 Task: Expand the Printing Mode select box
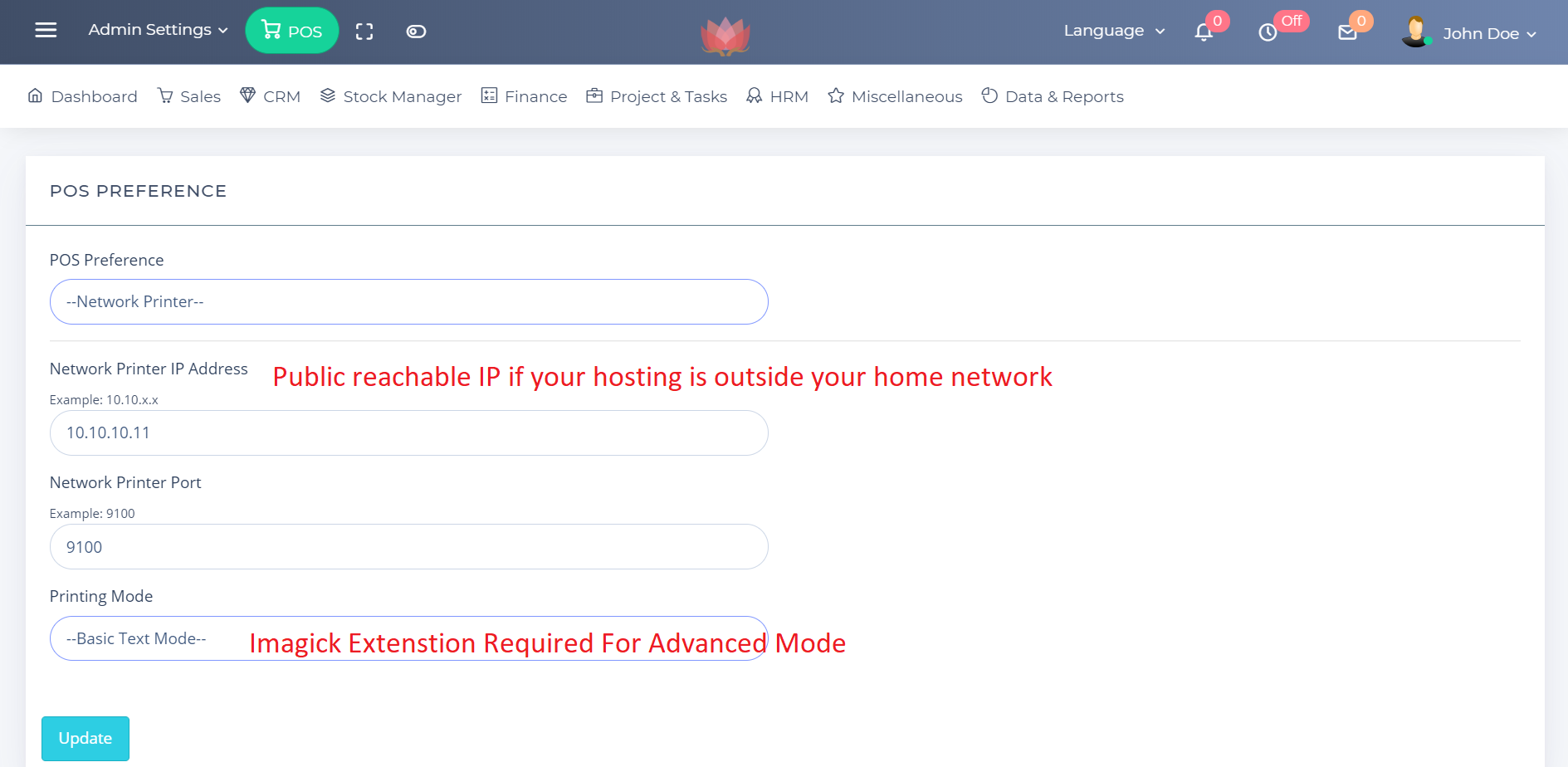coord(408,638)
